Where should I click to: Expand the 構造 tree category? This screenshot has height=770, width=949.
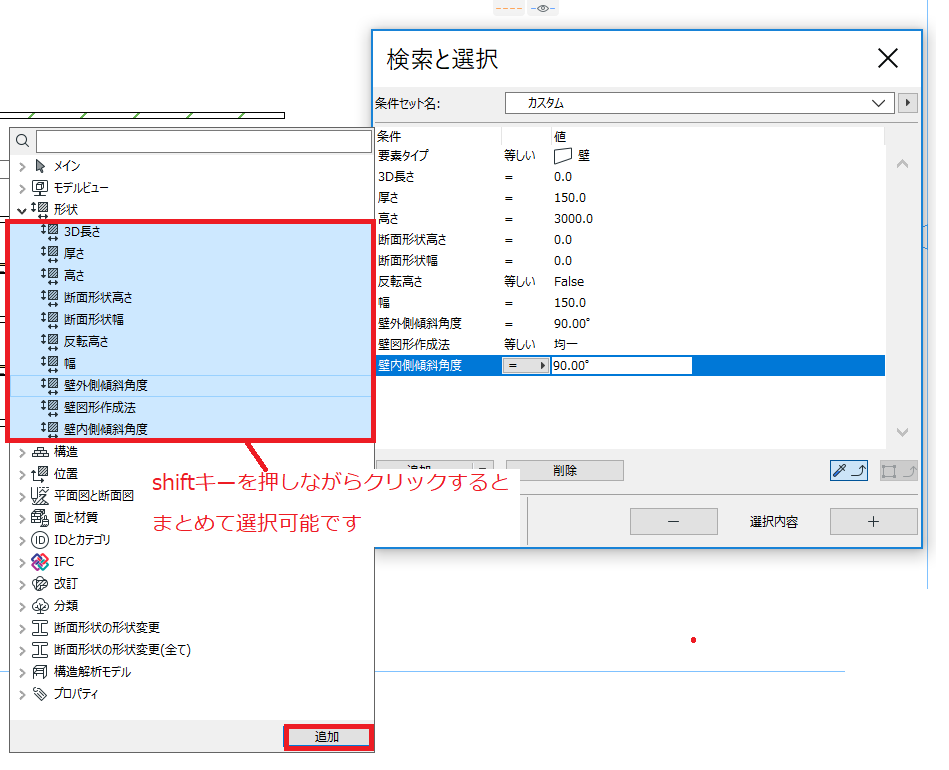[x=22, y=453]
